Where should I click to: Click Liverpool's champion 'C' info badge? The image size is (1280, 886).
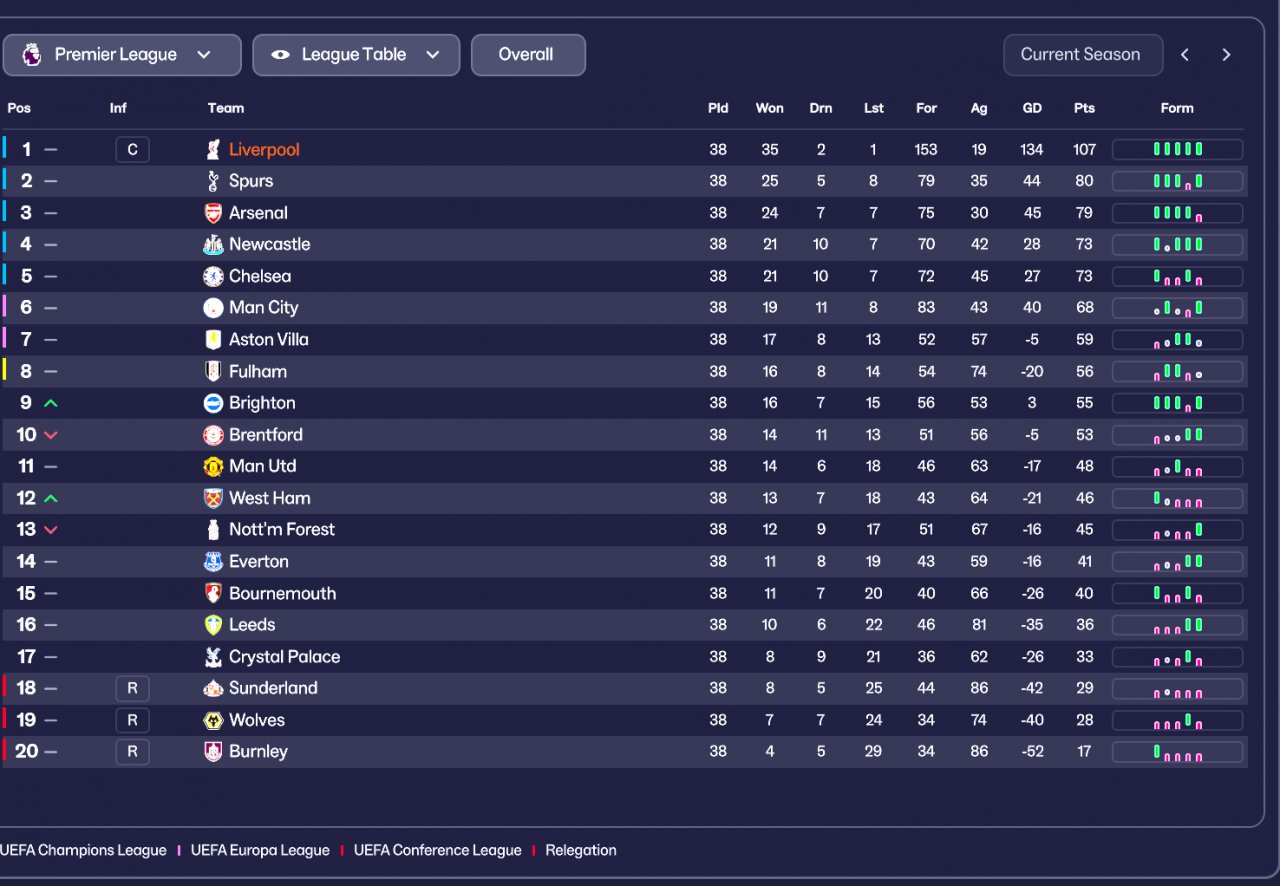pyautogui.click(x=132, y=150)
